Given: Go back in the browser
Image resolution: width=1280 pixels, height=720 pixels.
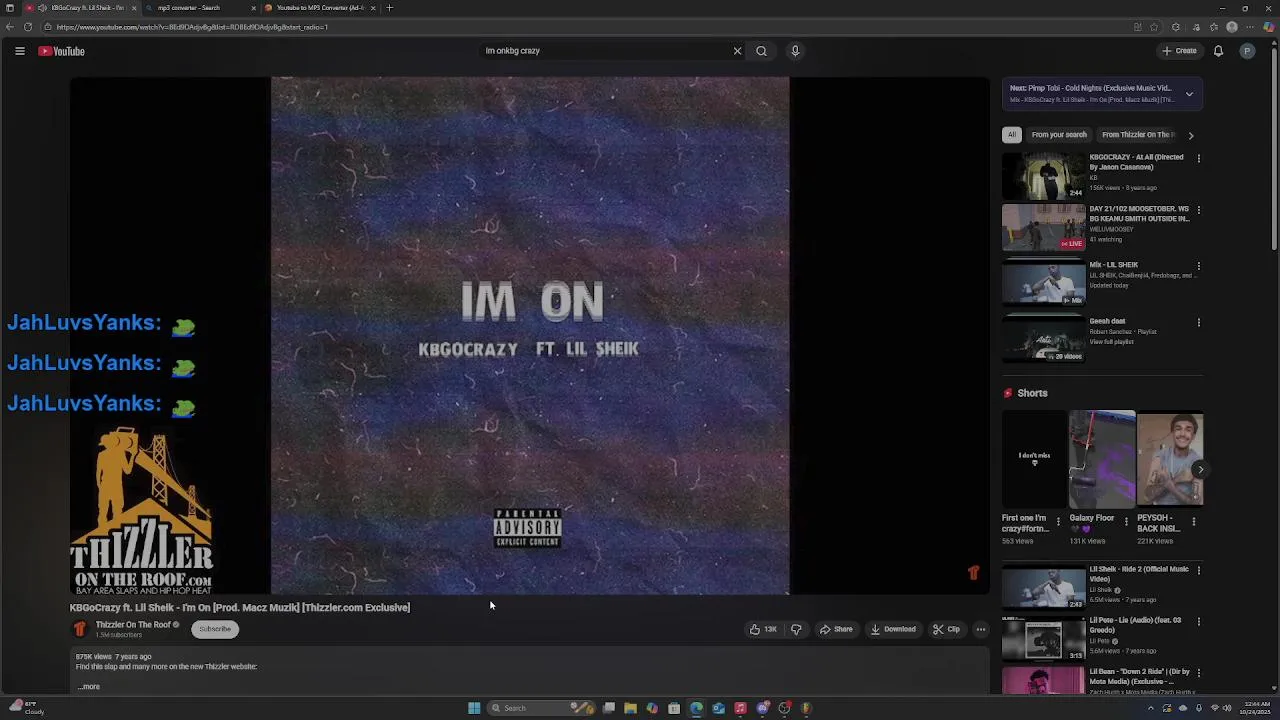Looking at the screenshot, I should [x=10, y=27].
